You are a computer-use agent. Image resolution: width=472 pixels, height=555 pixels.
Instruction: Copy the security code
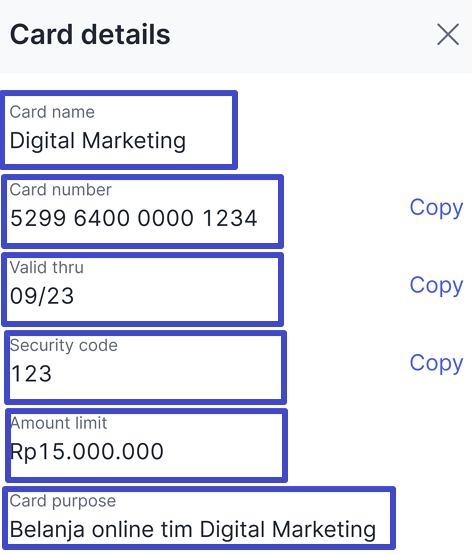436,363
